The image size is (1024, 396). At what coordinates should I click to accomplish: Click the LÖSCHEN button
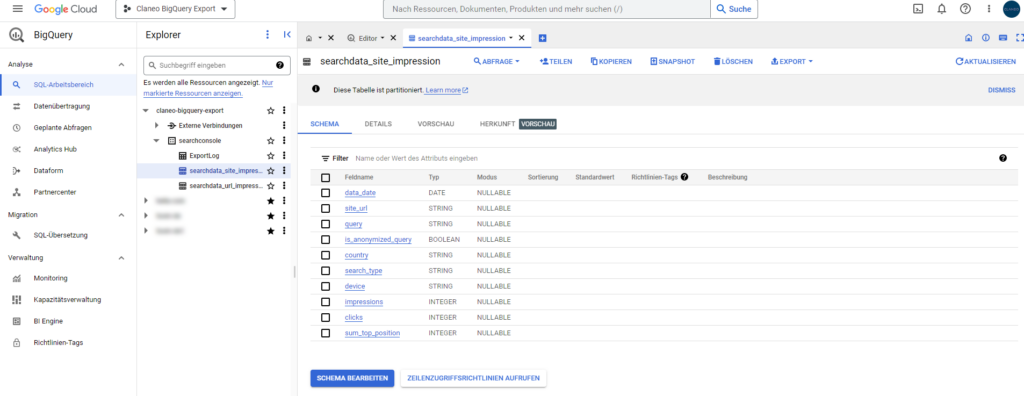733,61
